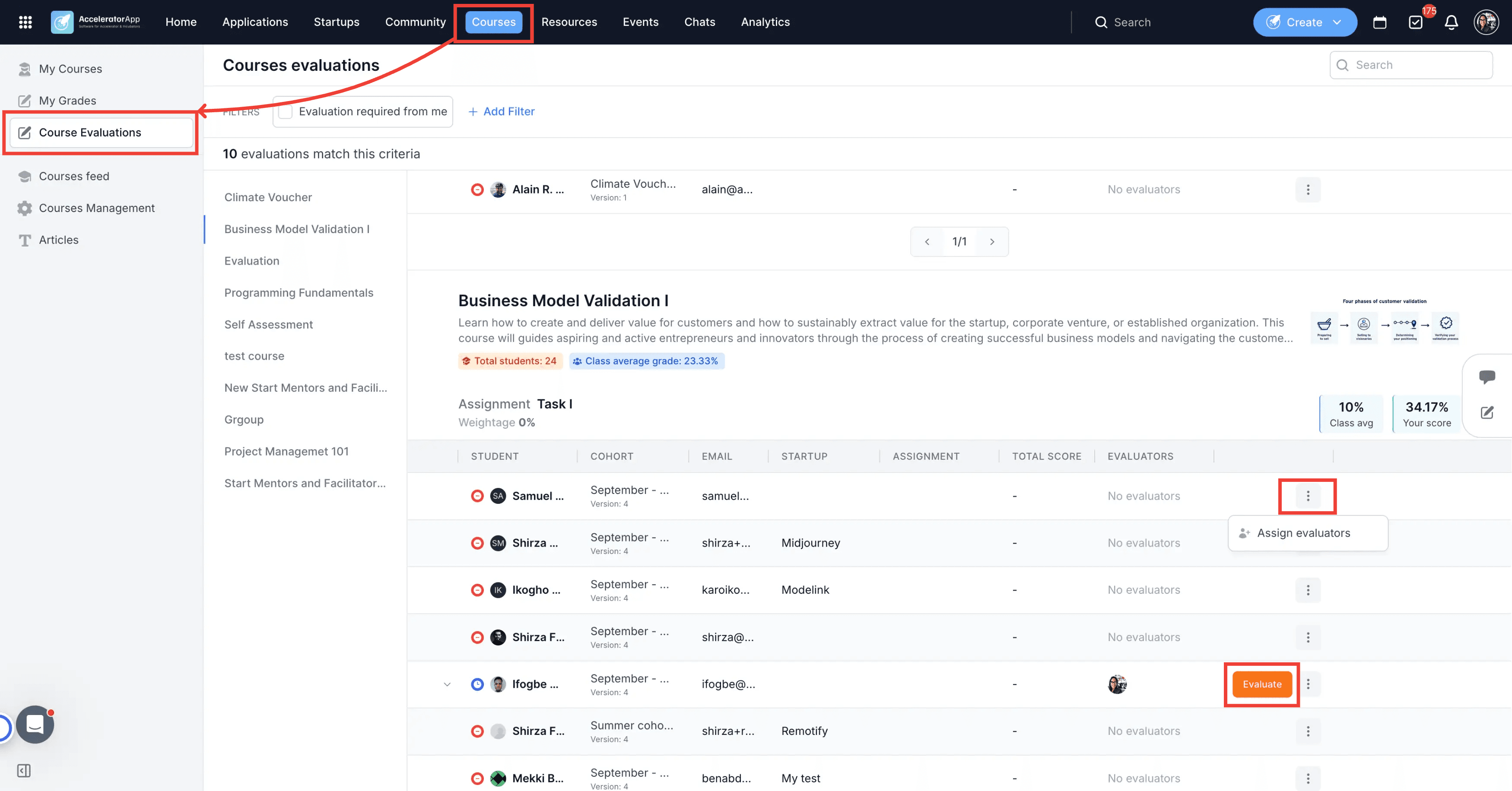Open the notifications bell
This screenshot has height=791, width=1512.
click(1451, 22)
